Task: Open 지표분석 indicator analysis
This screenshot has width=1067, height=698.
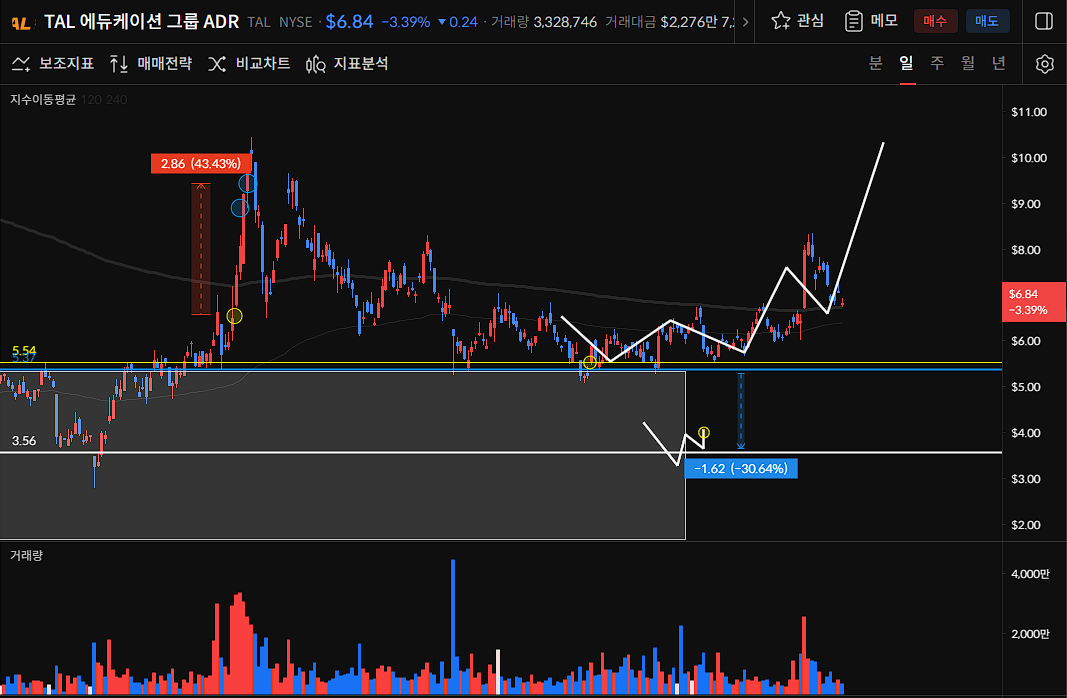Action: 347,64
